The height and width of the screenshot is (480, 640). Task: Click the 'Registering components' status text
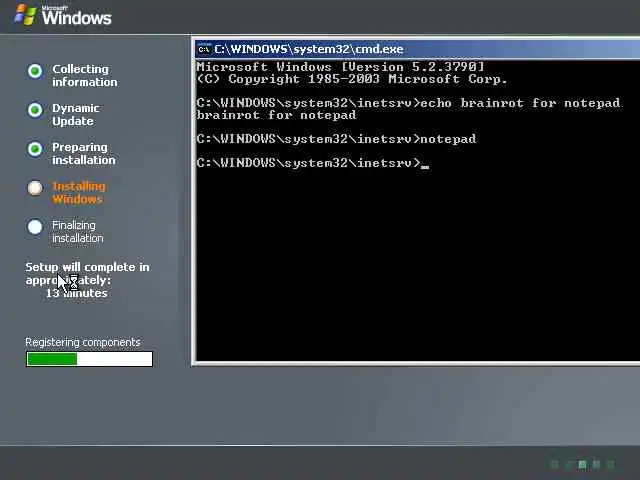pos(83,342)
